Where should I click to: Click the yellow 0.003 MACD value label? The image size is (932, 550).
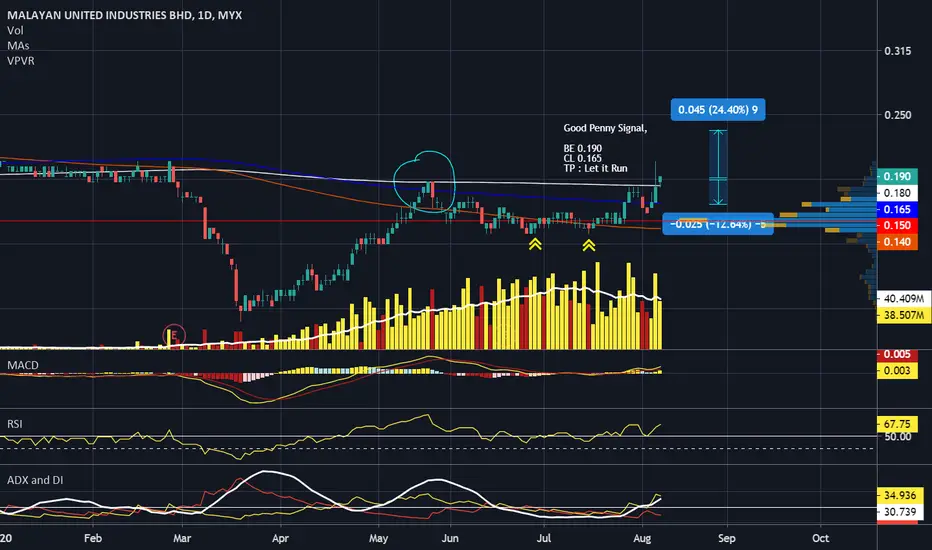pyautogui.click(x=898, y=371)
